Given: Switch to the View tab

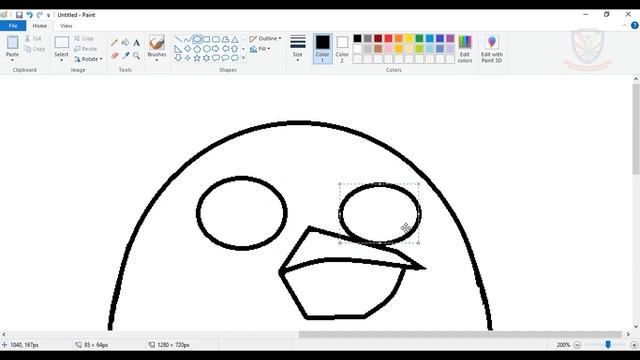Looking at the screenshot, I should [x=66, y=26].
